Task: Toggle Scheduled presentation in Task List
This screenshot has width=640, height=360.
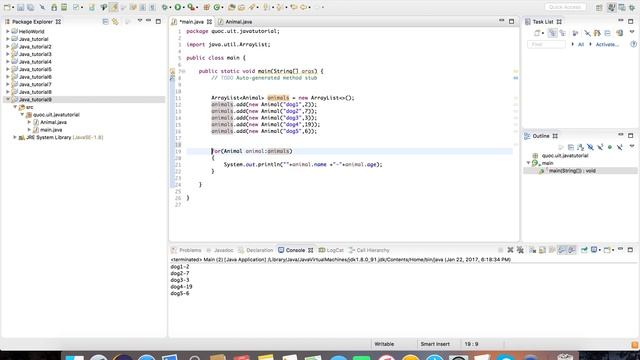Action: pyautogui.click(x=563, y=33)
